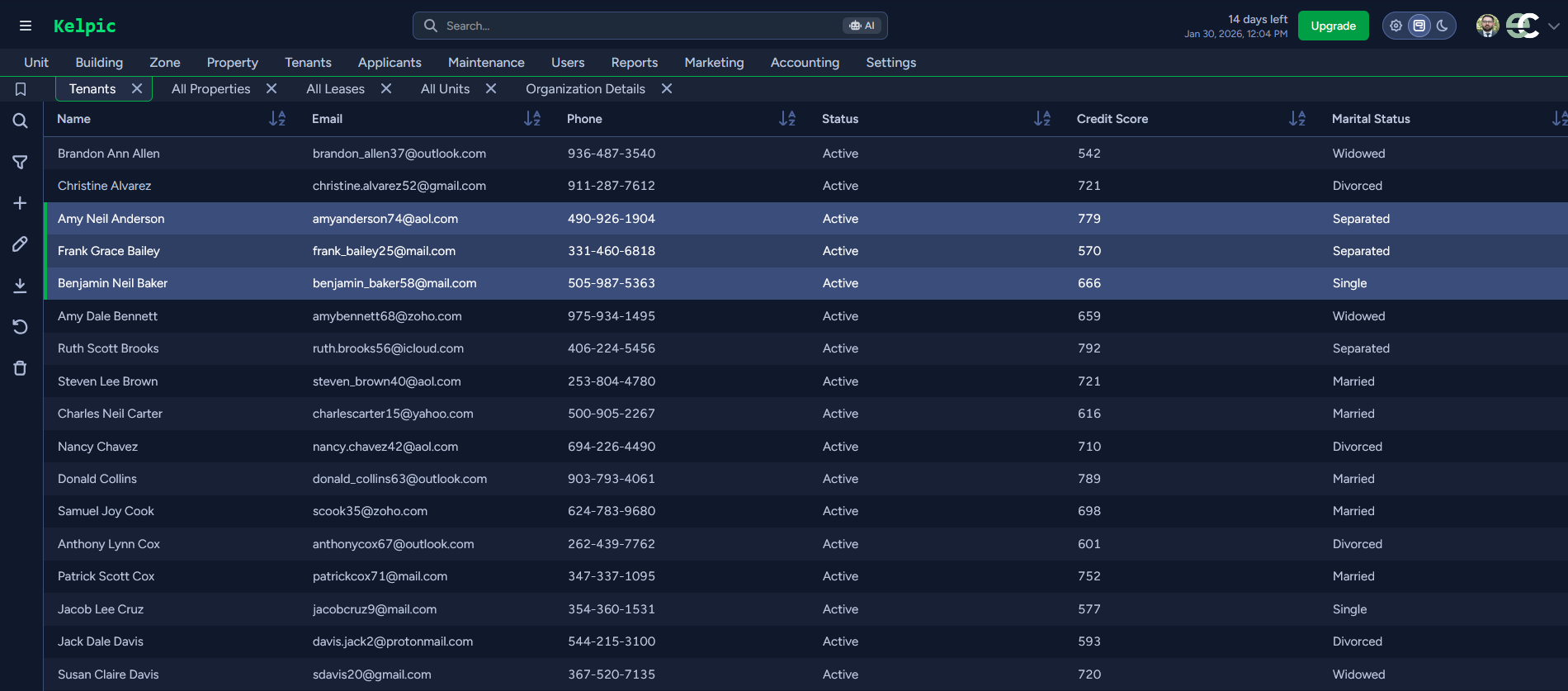The height and width of the screenshot is (691, 1568).
Task: Open the Accounting menu
Action: 805,63
